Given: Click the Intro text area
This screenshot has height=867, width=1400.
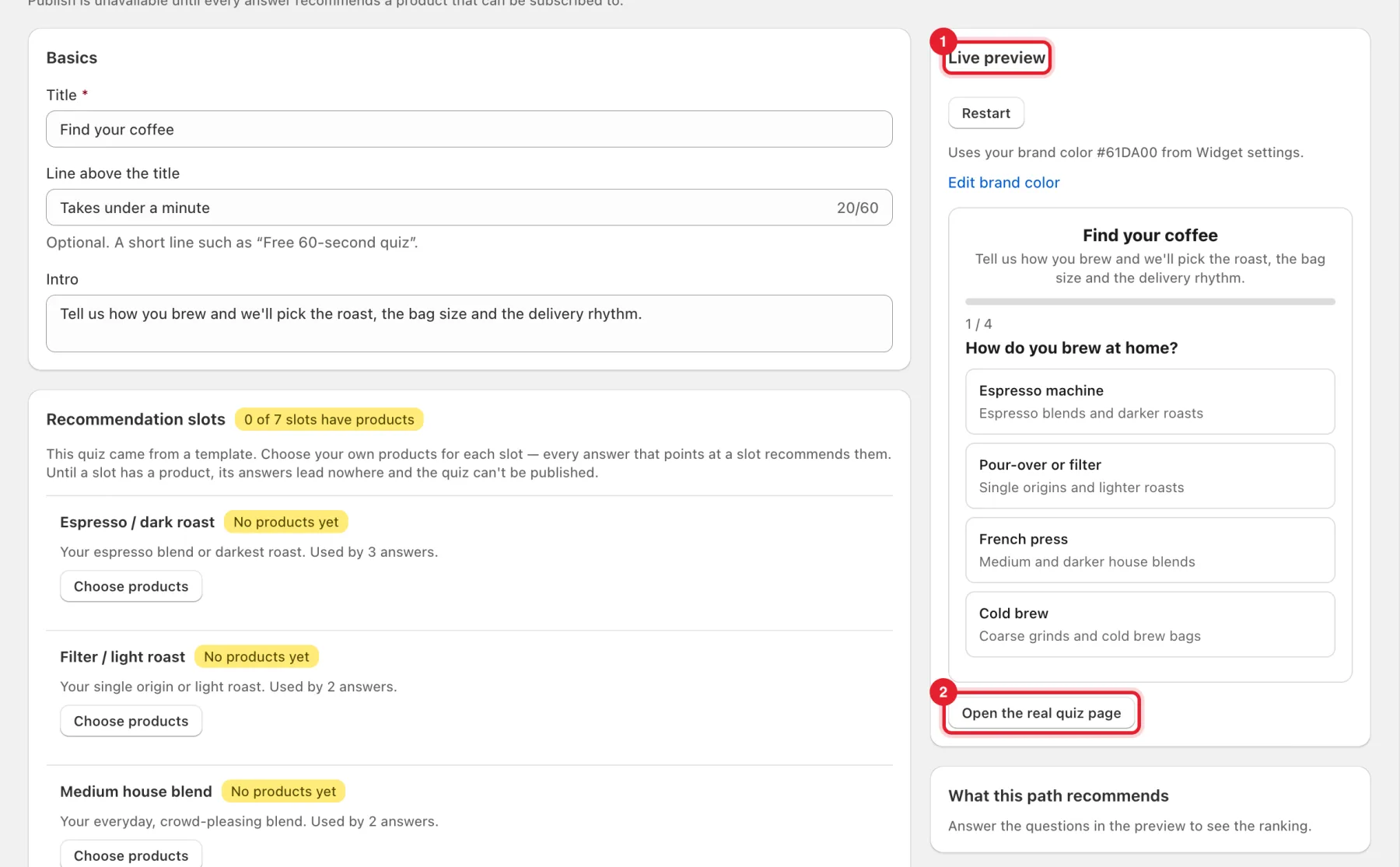Looking at the screenshot, I should point(469,323).
